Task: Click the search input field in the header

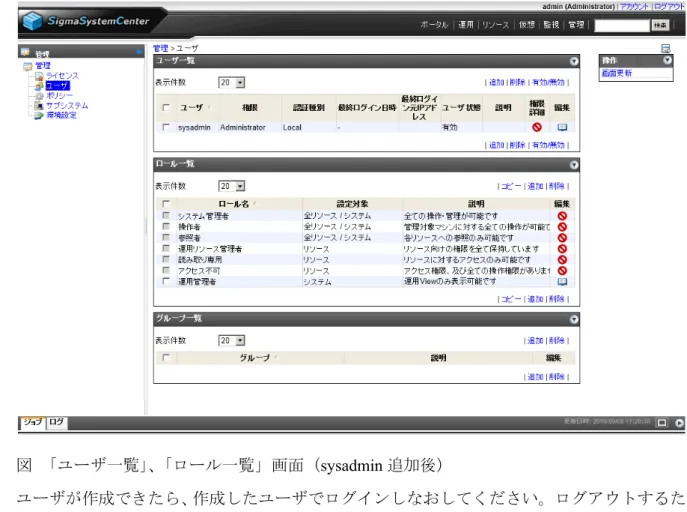Action: coord(622,25)
